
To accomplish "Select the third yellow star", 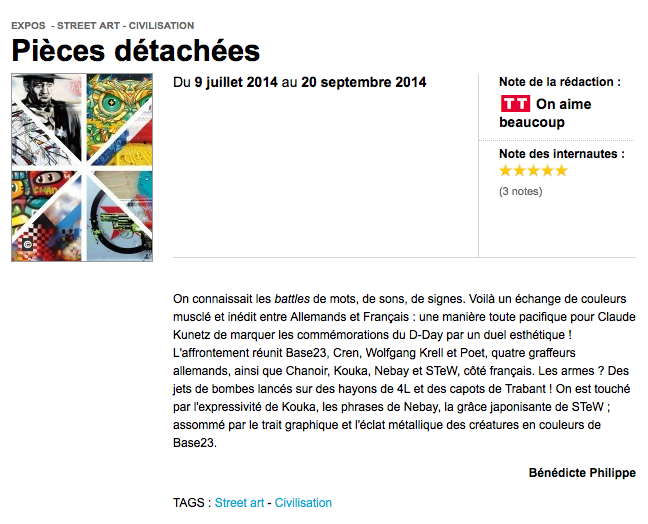I will 534,171.
